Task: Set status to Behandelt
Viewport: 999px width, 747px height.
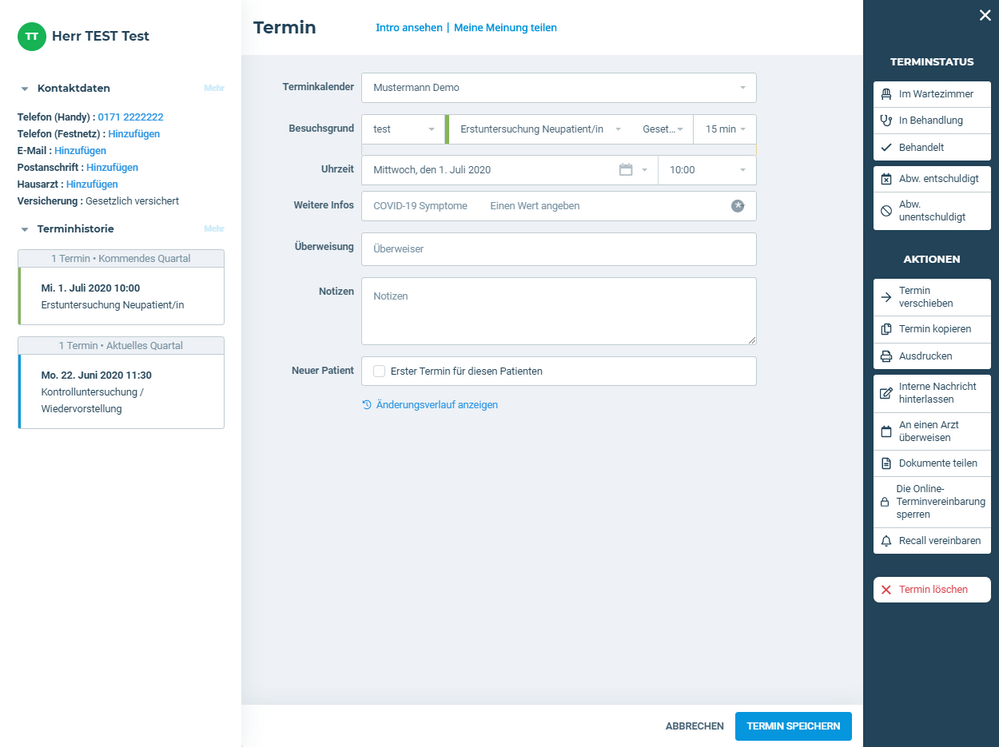Action: [932, 147]
